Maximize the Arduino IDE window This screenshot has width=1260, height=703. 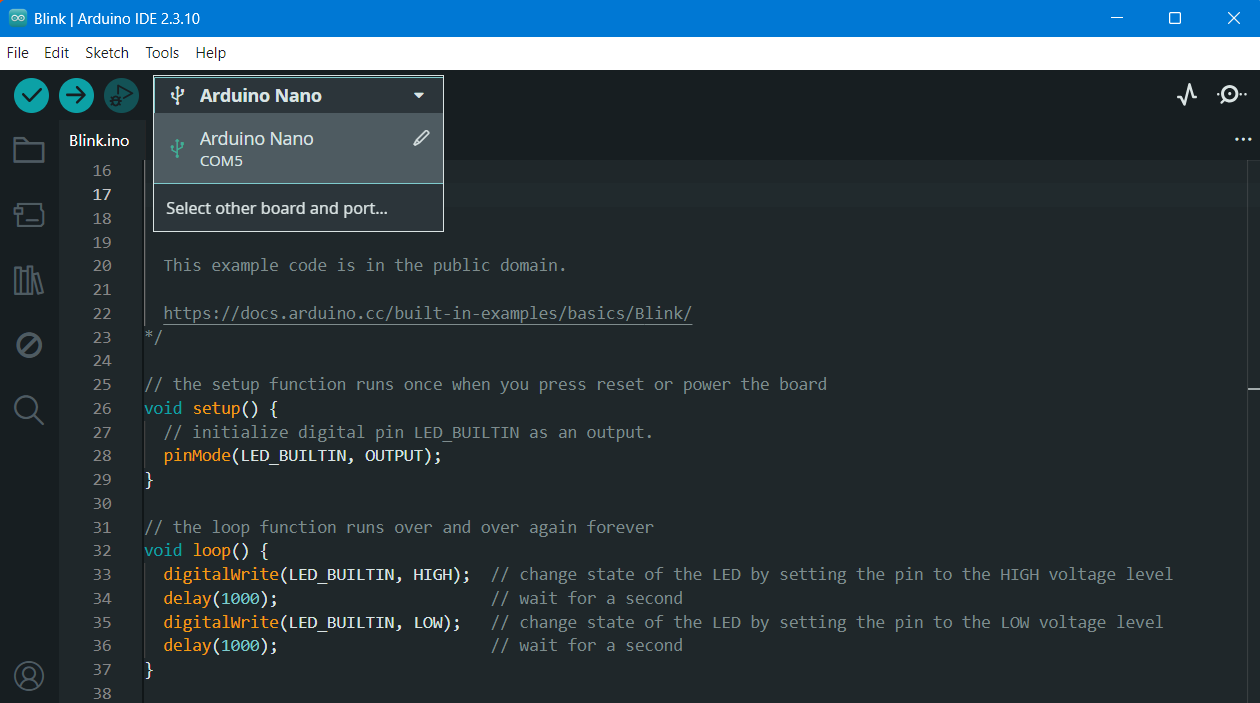click(1175, 18)
